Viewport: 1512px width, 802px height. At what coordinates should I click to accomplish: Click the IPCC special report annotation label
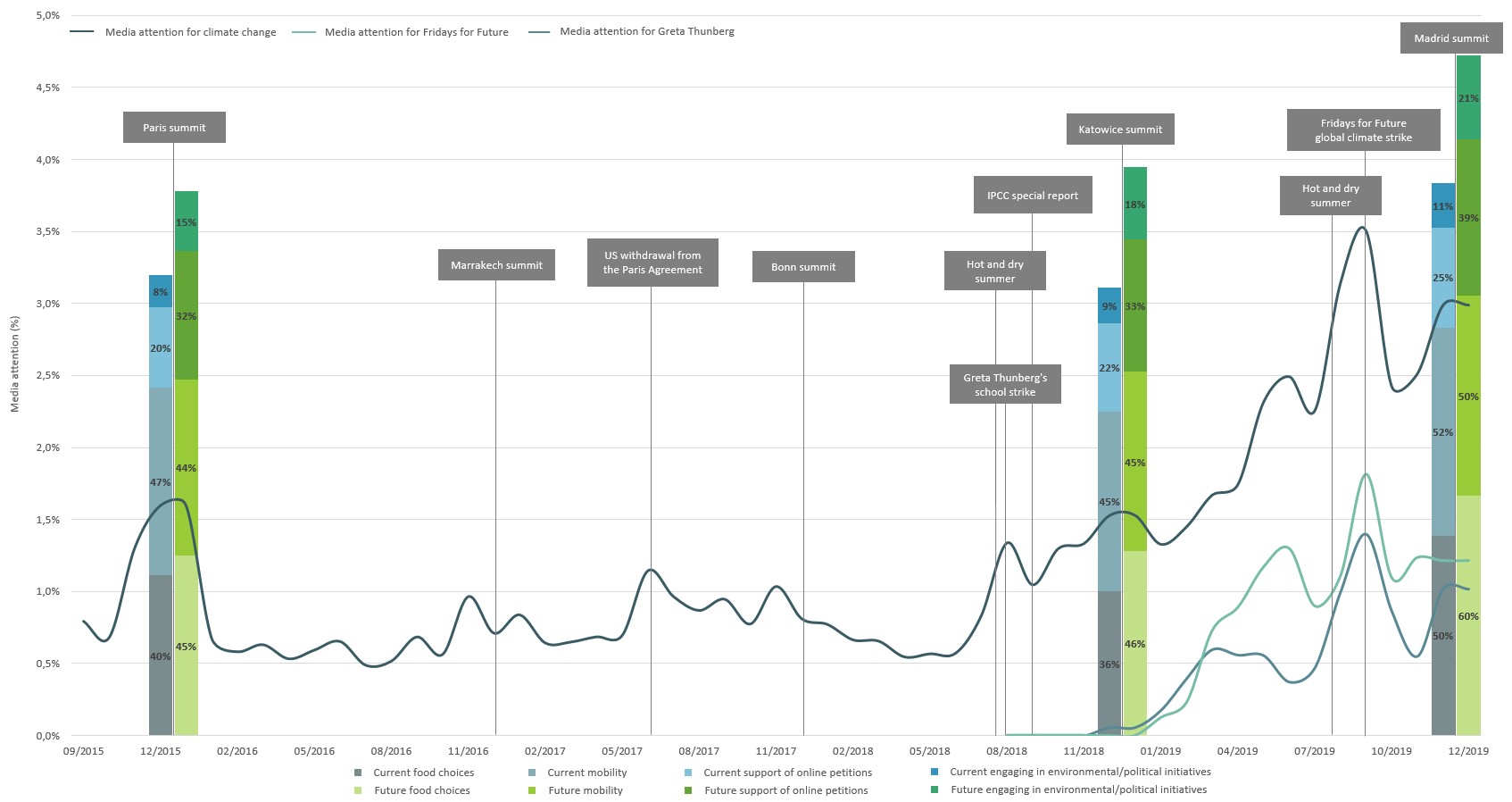[x=1033, y=196]
